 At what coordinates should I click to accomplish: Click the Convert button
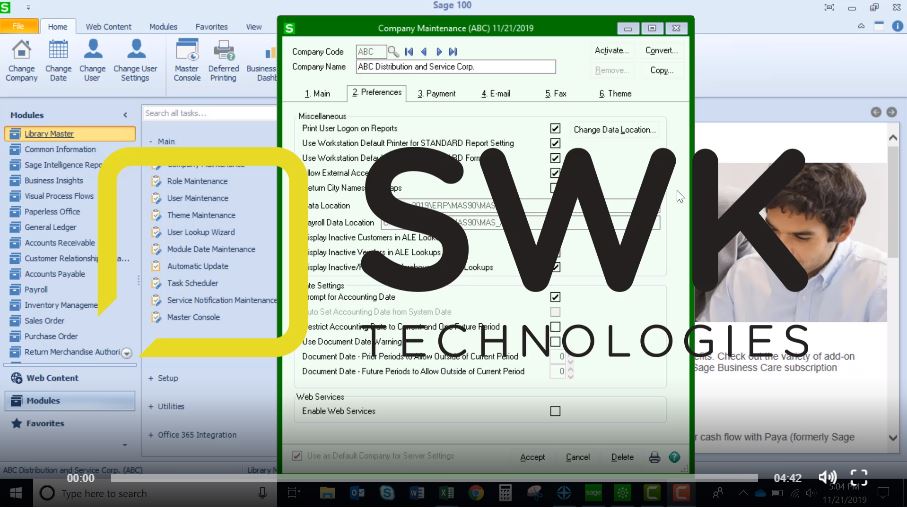pyautogui.click(x=662, y=50)
